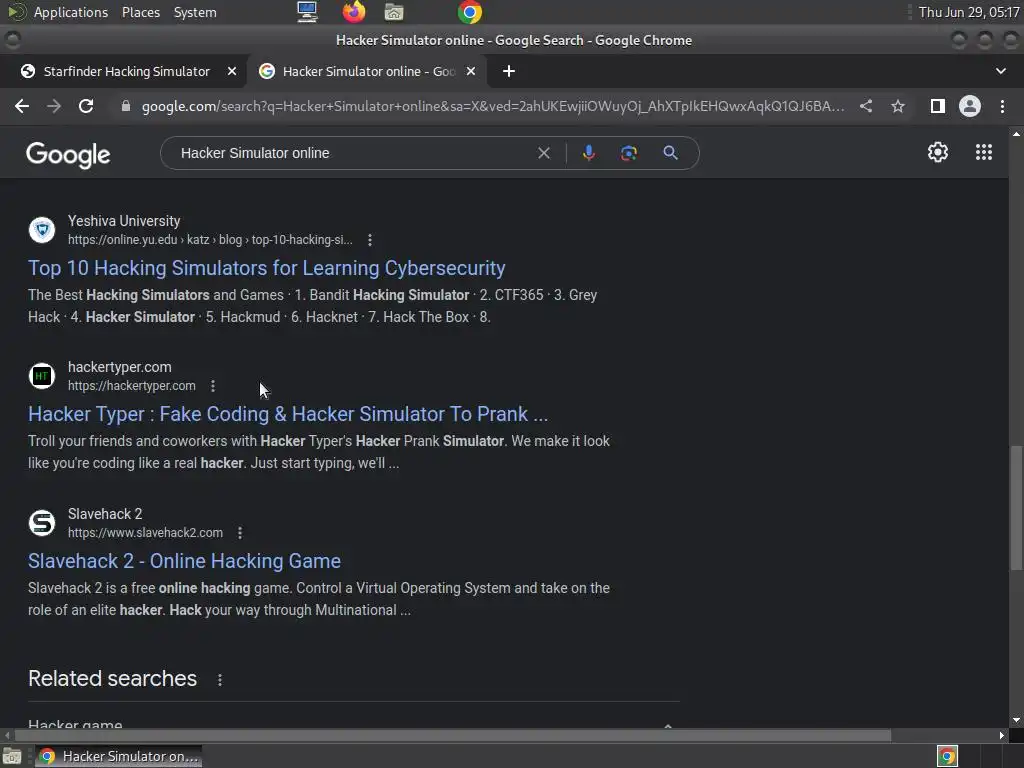Click the Yeshiva University favicon
Viewport: 1024px width, 768px height.
[x=42, y=230]
